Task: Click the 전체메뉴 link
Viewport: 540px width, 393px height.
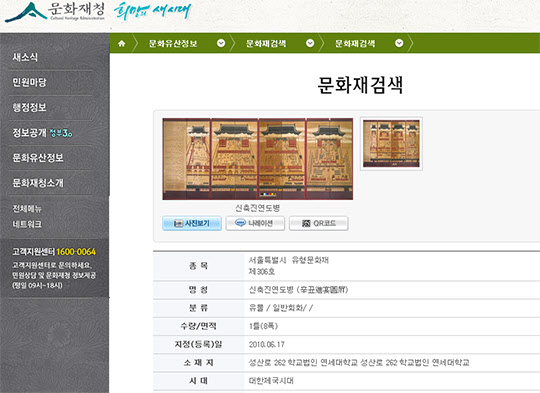Action: (x=27, y=209)
